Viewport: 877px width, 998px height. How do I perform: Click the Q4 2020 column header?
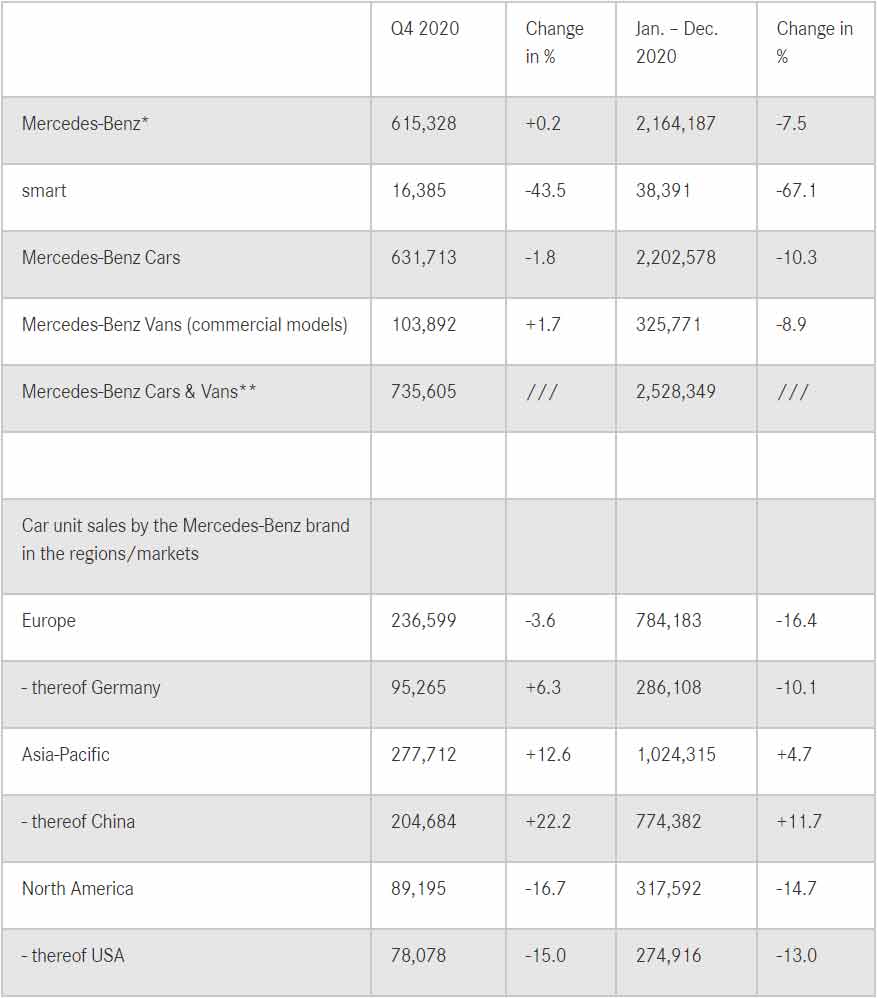[425, 29]
